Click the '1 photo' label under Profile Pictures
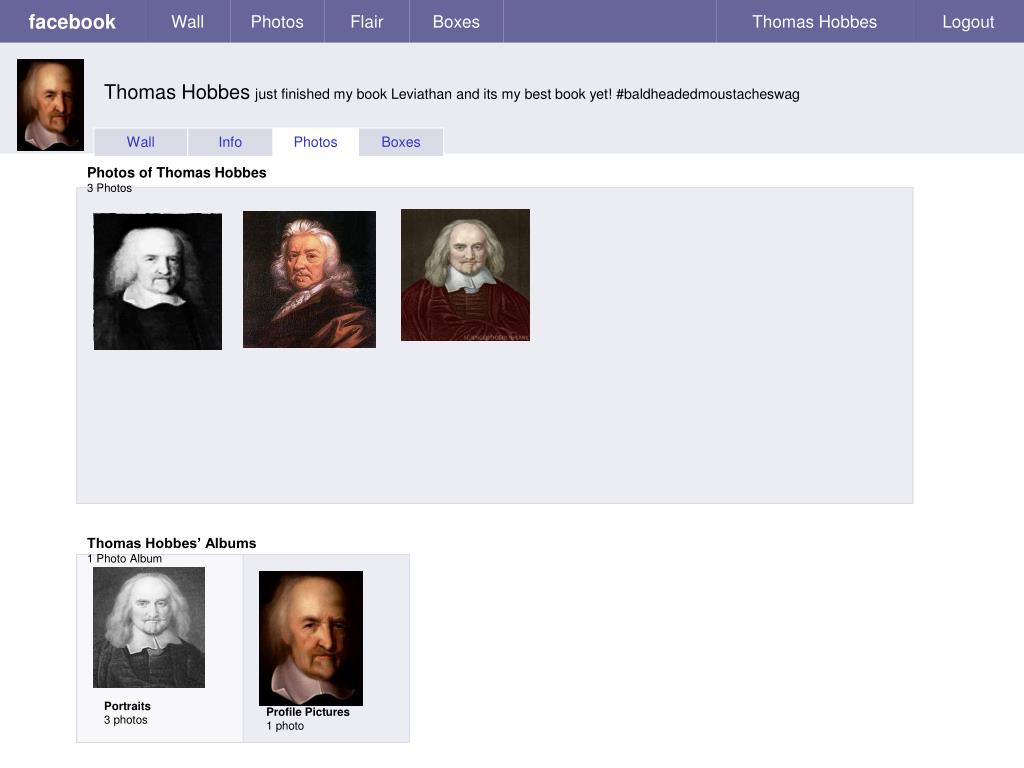Image resolution: width=1024 pixels, height=768 pixels. [285, 726]
